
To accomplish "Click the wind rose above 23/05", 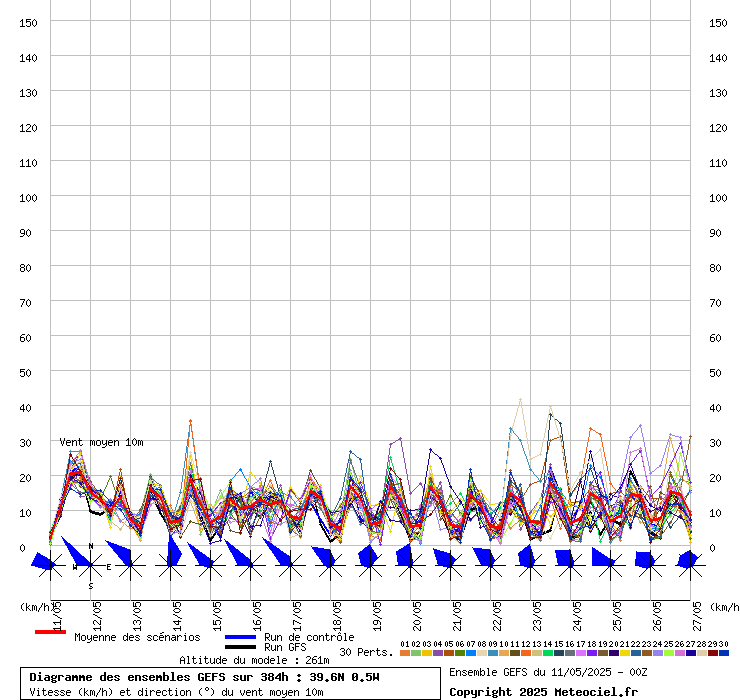I will (x=530, y=565).
